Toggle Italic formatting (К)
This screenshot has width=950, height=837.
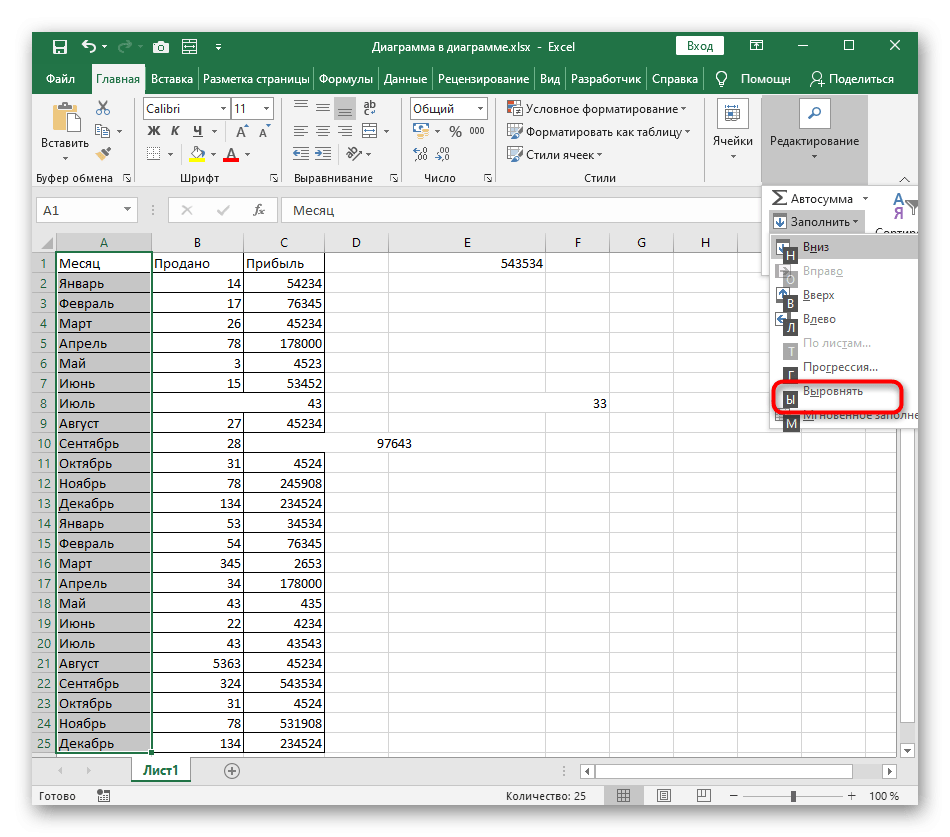pyautogui.click(x=175, y=131)
